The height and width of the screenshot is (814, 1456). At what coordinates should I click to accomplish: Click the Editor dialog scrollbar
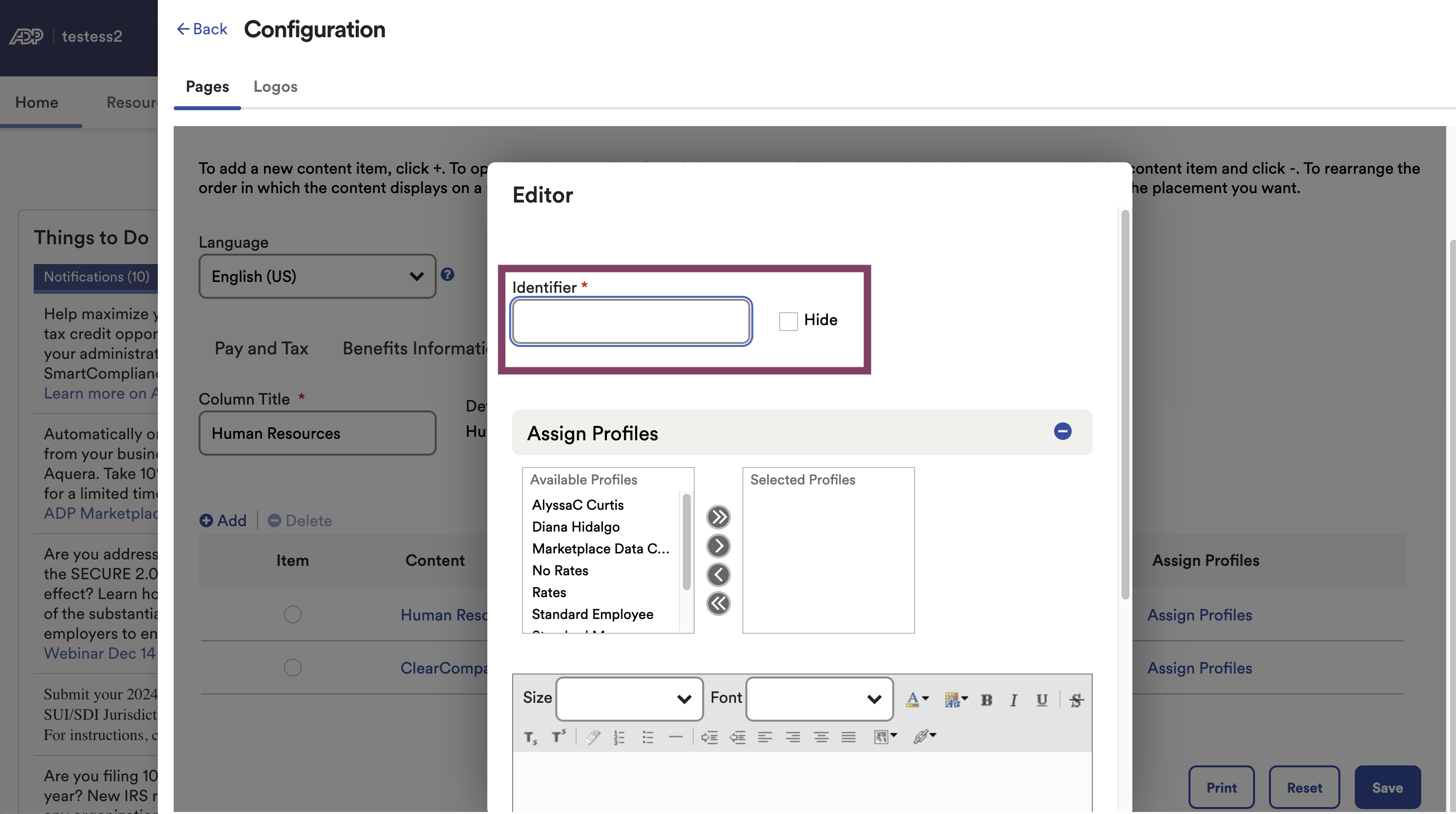tap(1125, 404)
